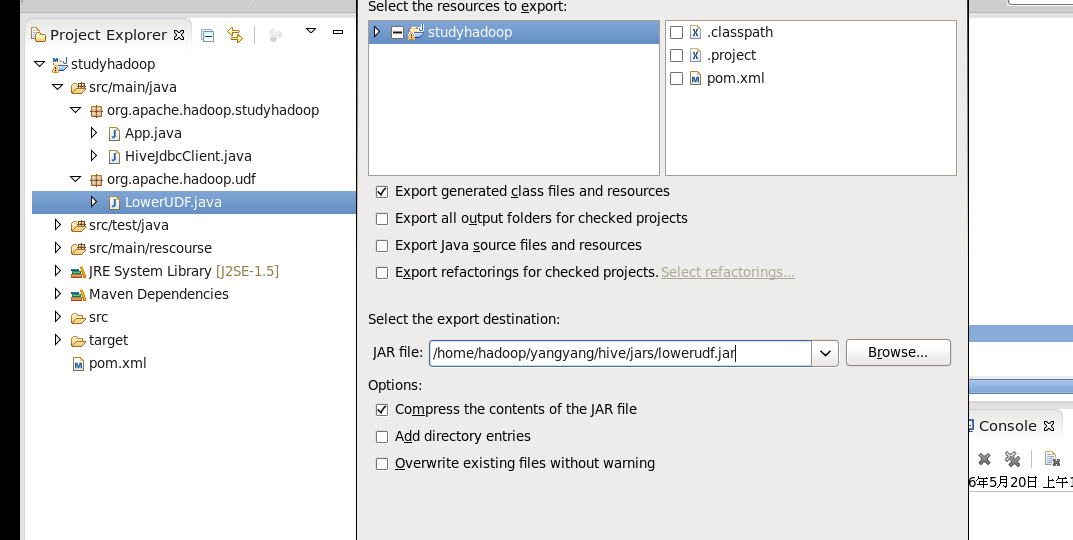Click .project file icon in export list
This screenshot has width=1073, height=540.
[x=695, y=55]
